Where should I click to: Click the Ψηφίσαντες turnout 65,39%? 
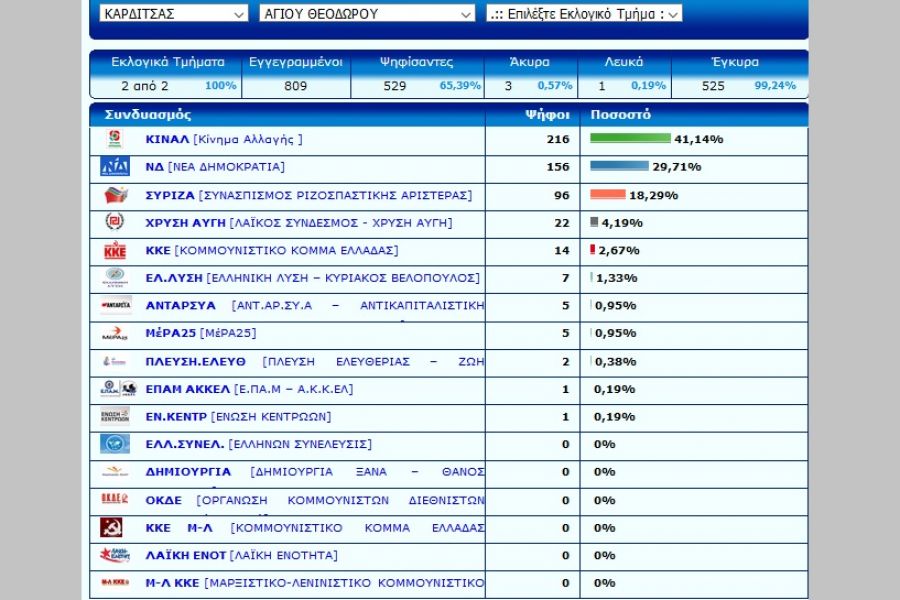pos(460,86)
